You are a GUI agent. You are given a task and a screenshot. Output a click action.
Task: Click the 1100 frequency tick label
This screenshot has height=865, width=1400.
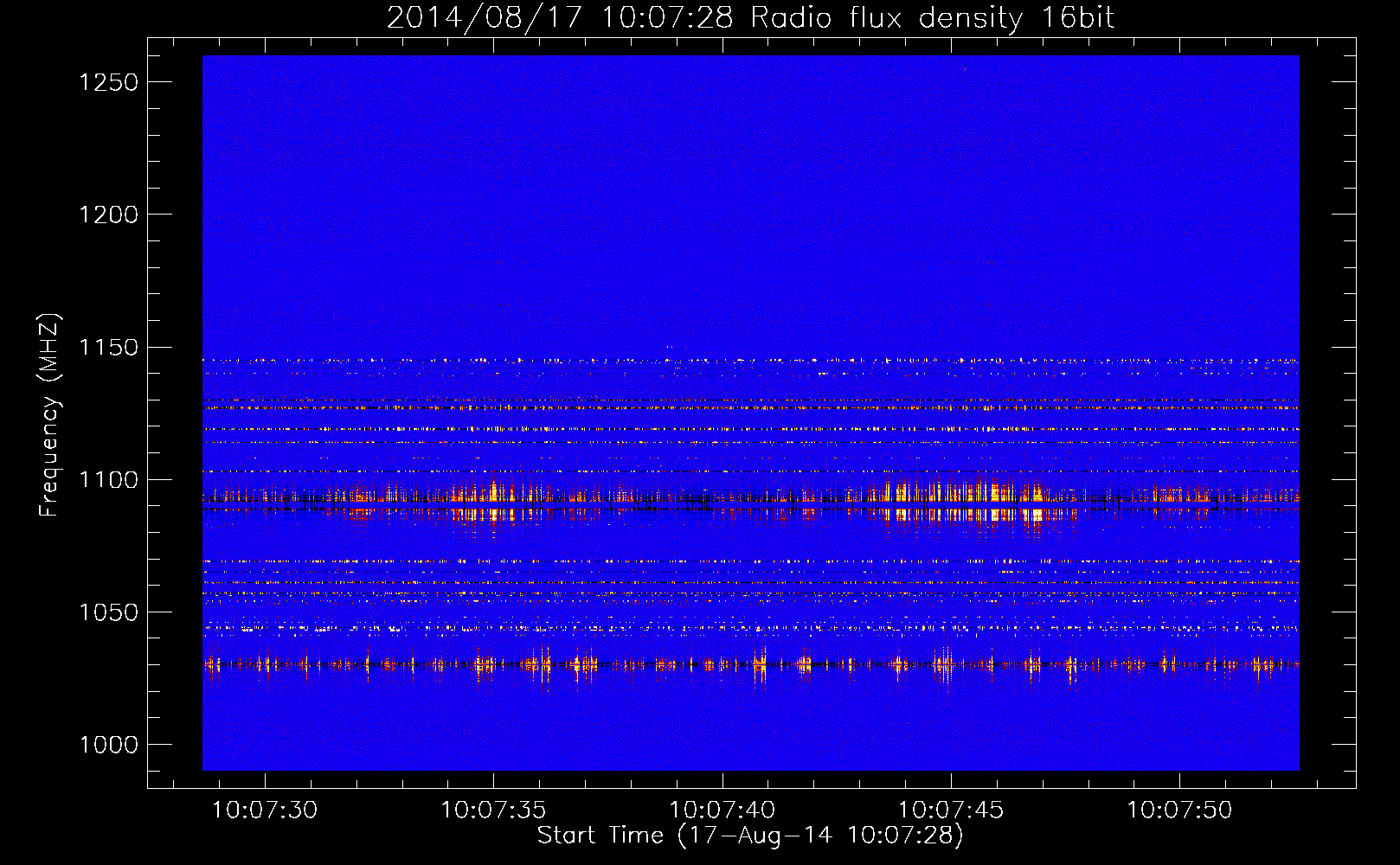[108, 480]
